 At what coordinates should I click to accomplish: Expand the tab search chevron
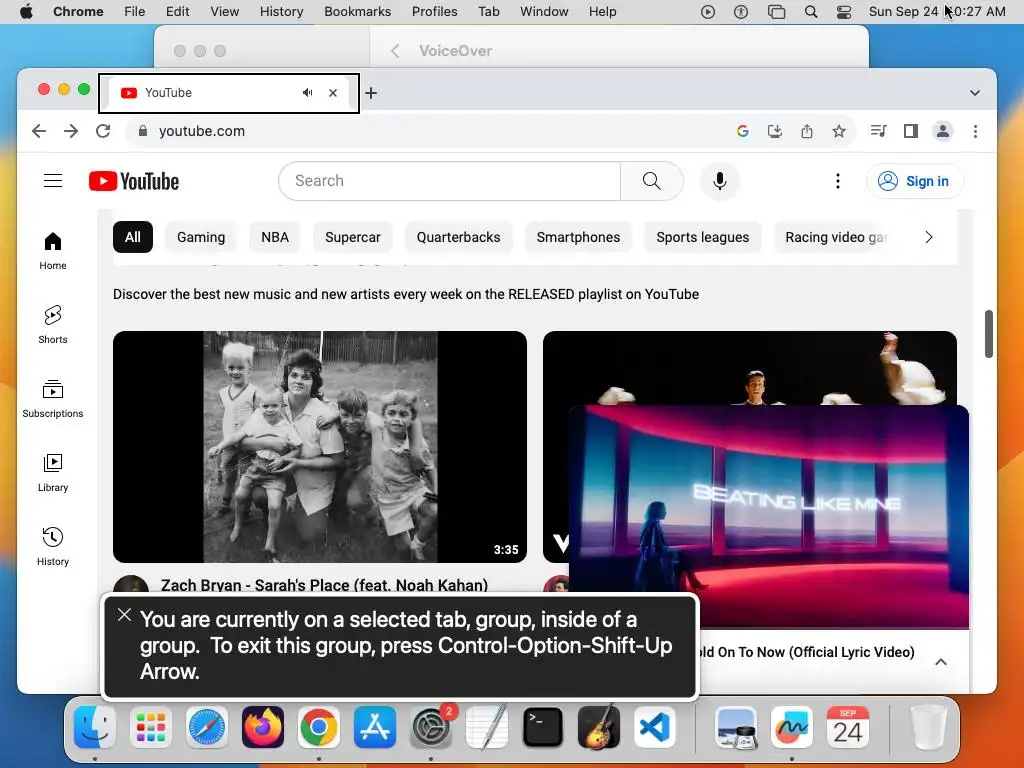click(x=975, y=93)
